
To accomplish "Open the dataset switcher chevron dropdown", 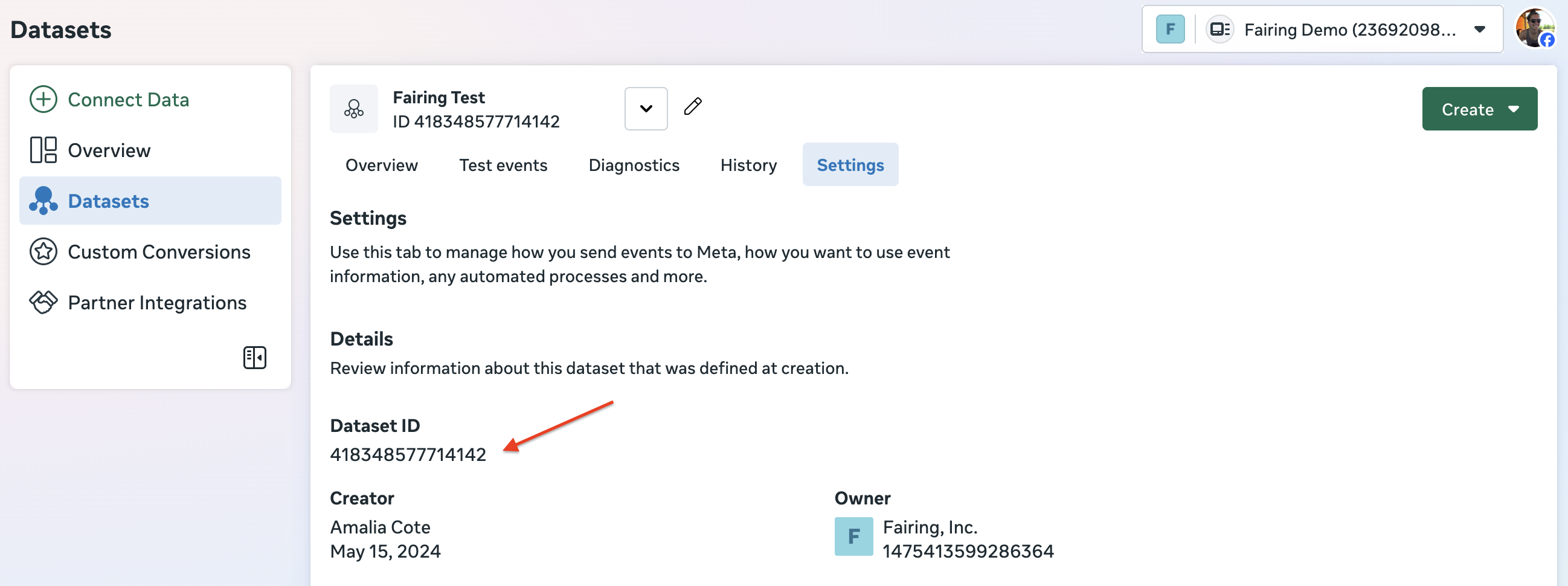I will [x=646, y=109].
